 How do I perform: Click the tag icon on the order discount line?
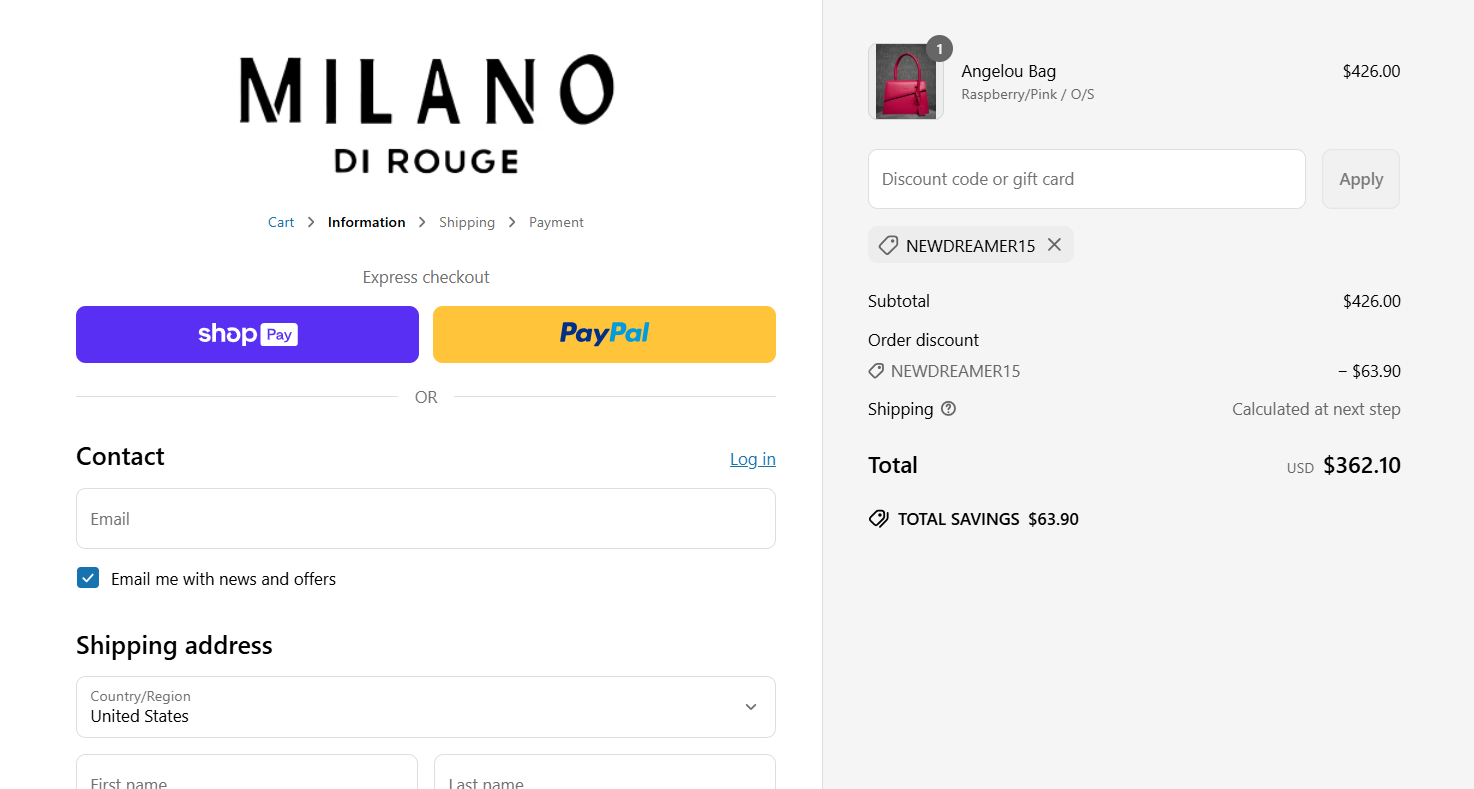(877, 371)
